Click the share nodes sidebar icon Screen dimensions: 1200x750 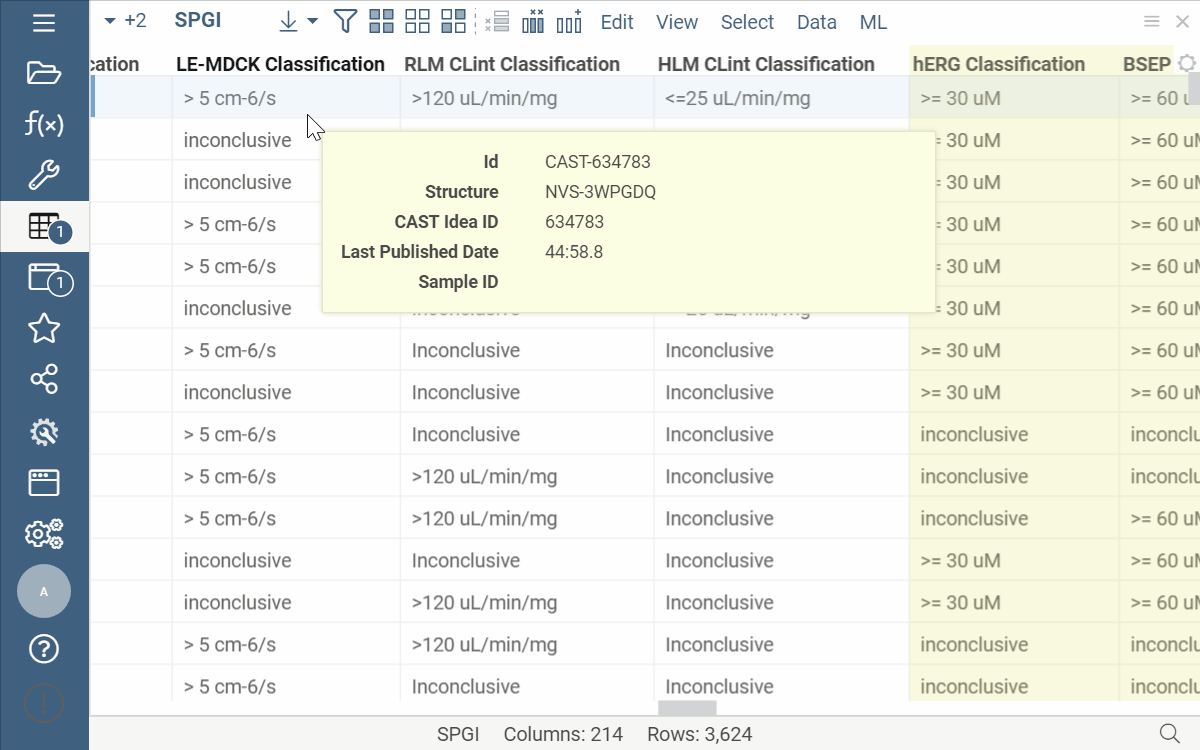[44, 379]
